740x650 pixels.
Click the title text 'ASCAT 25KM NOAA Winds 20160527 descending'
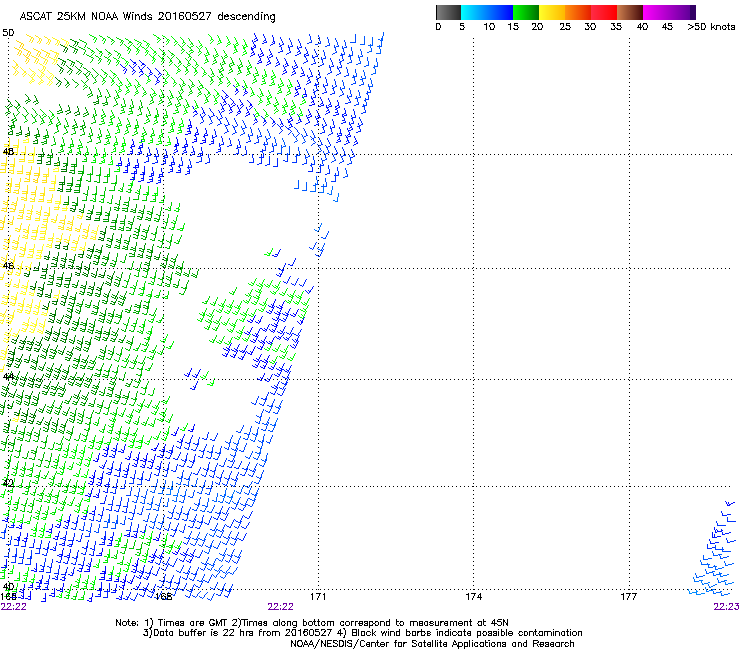[147, 16]
